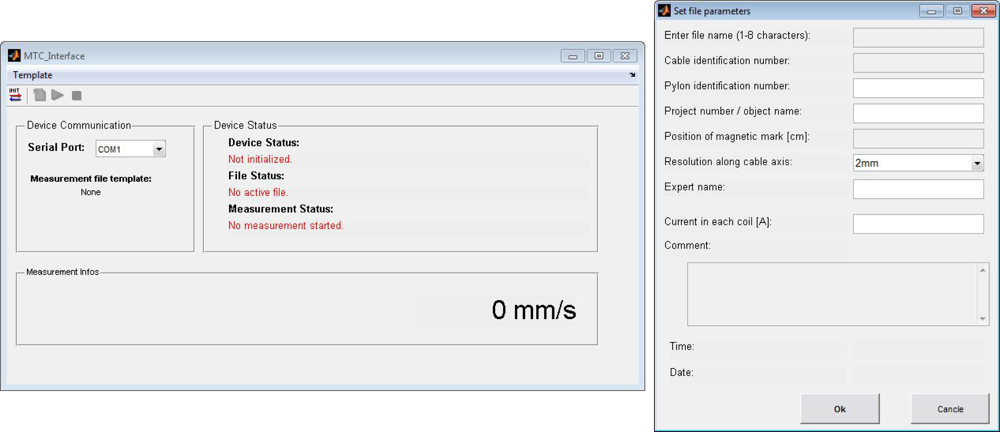This screenshot has height=432, width=1000.
Task: Click the 'No measurement started.' status text
Action: (286, 225)
